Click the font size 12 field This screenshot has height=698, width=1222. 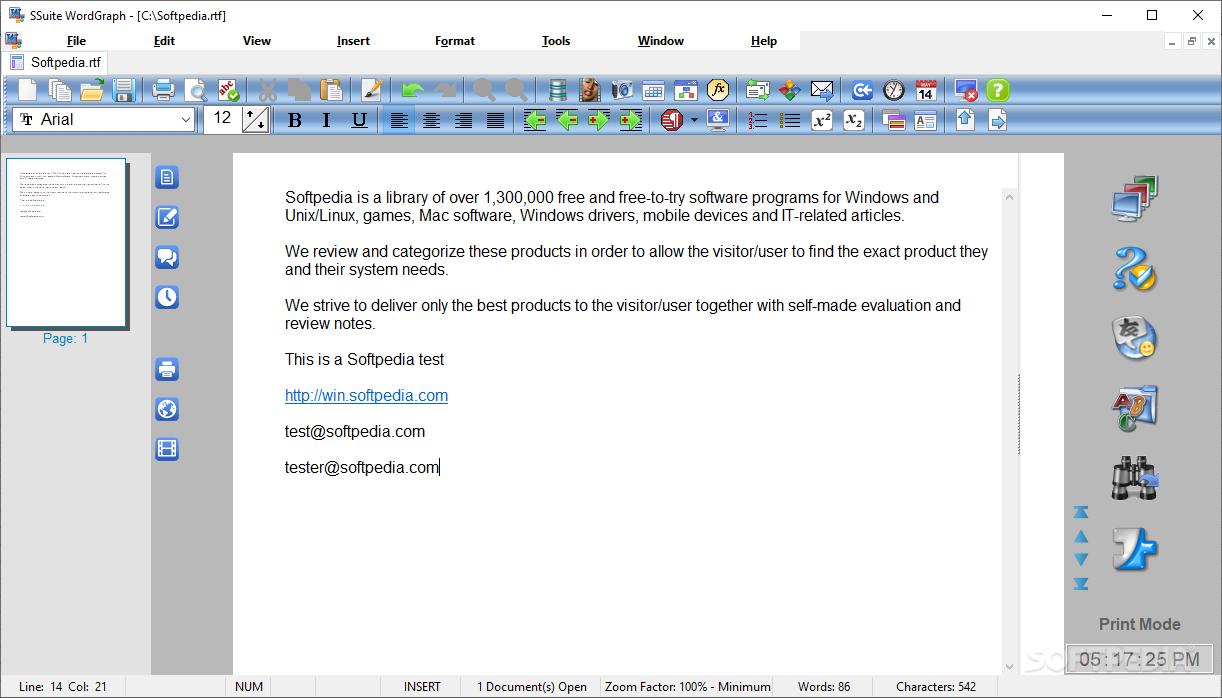pos(223,119)
